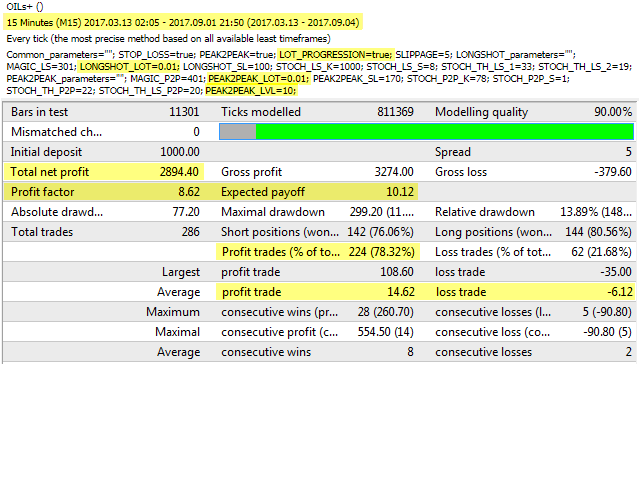Click highlighted LOT_PROGRESSION=true parameter

point(336,55)
